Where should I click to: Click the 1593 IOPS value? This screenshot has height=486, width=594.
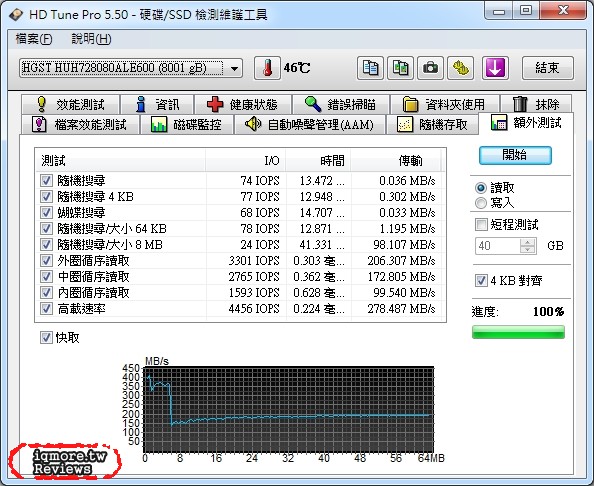click(x=254, y=292)
